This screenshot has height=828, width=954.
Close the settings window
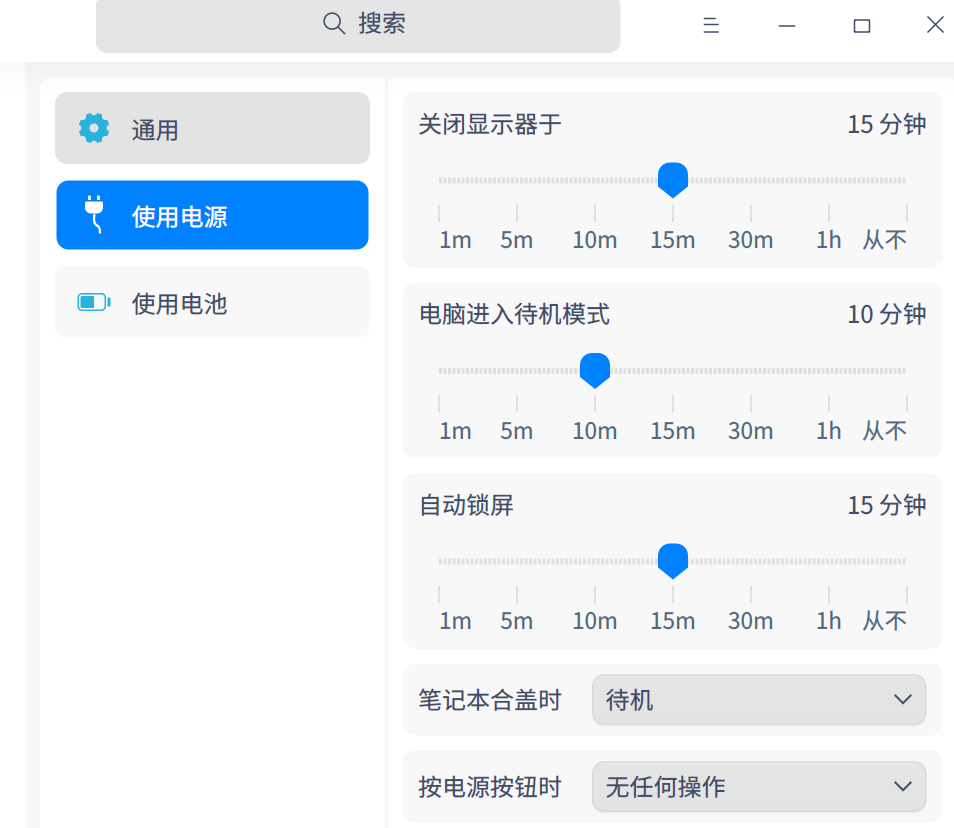tap(935, 25)
